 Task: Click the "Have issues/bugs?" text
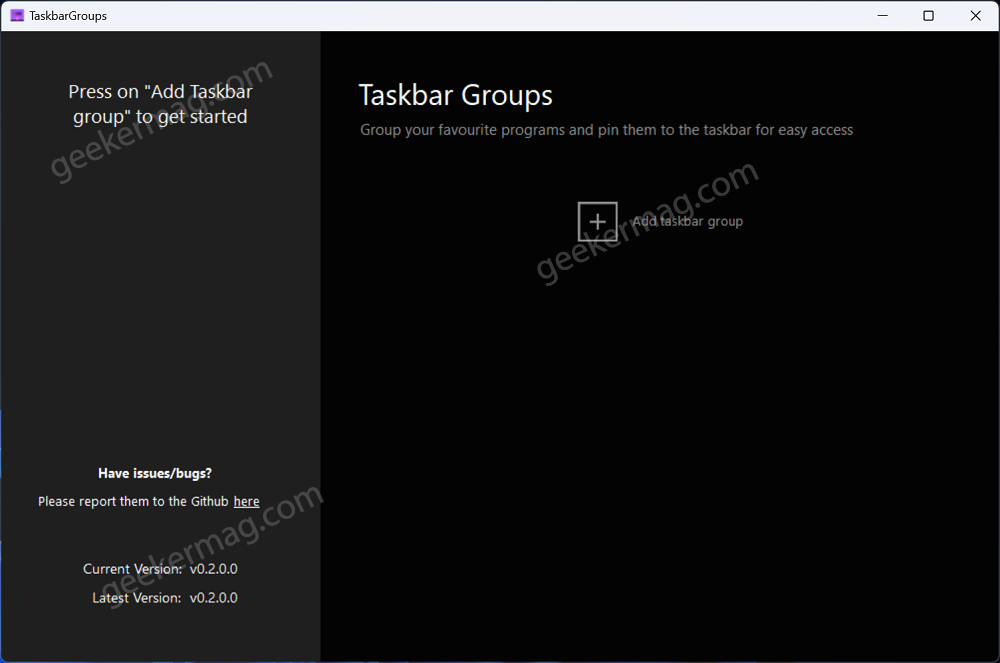tap(155, 473)
